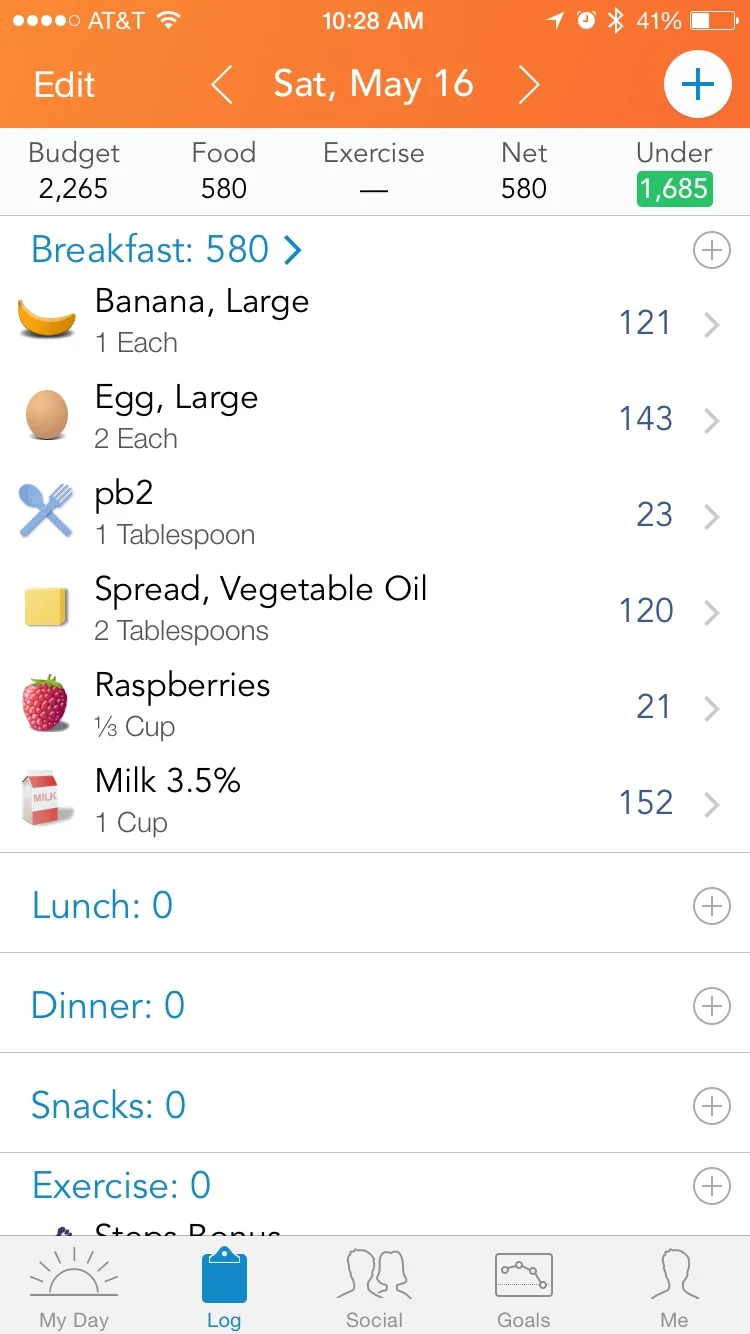This screenshot has height=1334, width=750.
Task: Open Milk 3.5% entry chevron
Action: click(x=712, y=804)
